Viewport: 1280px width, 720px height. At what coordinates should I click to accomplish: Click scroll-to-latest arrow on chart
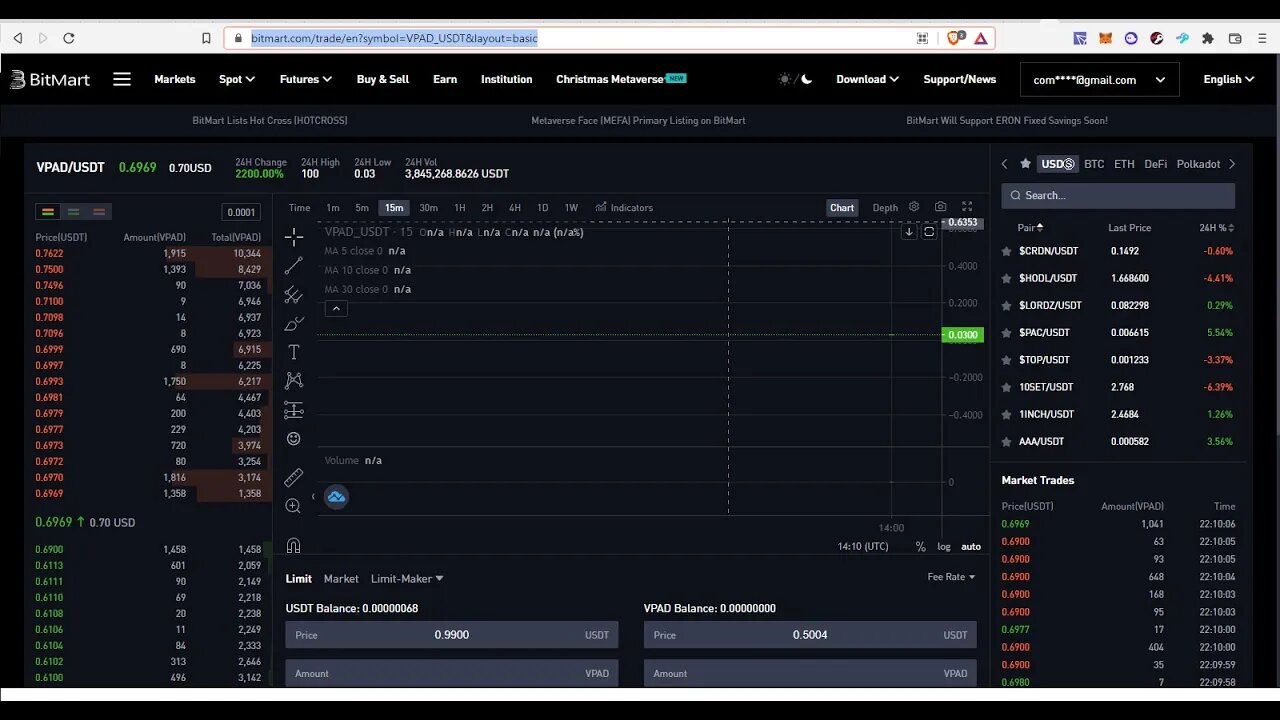pyautogui.click(x=908, y=232)
